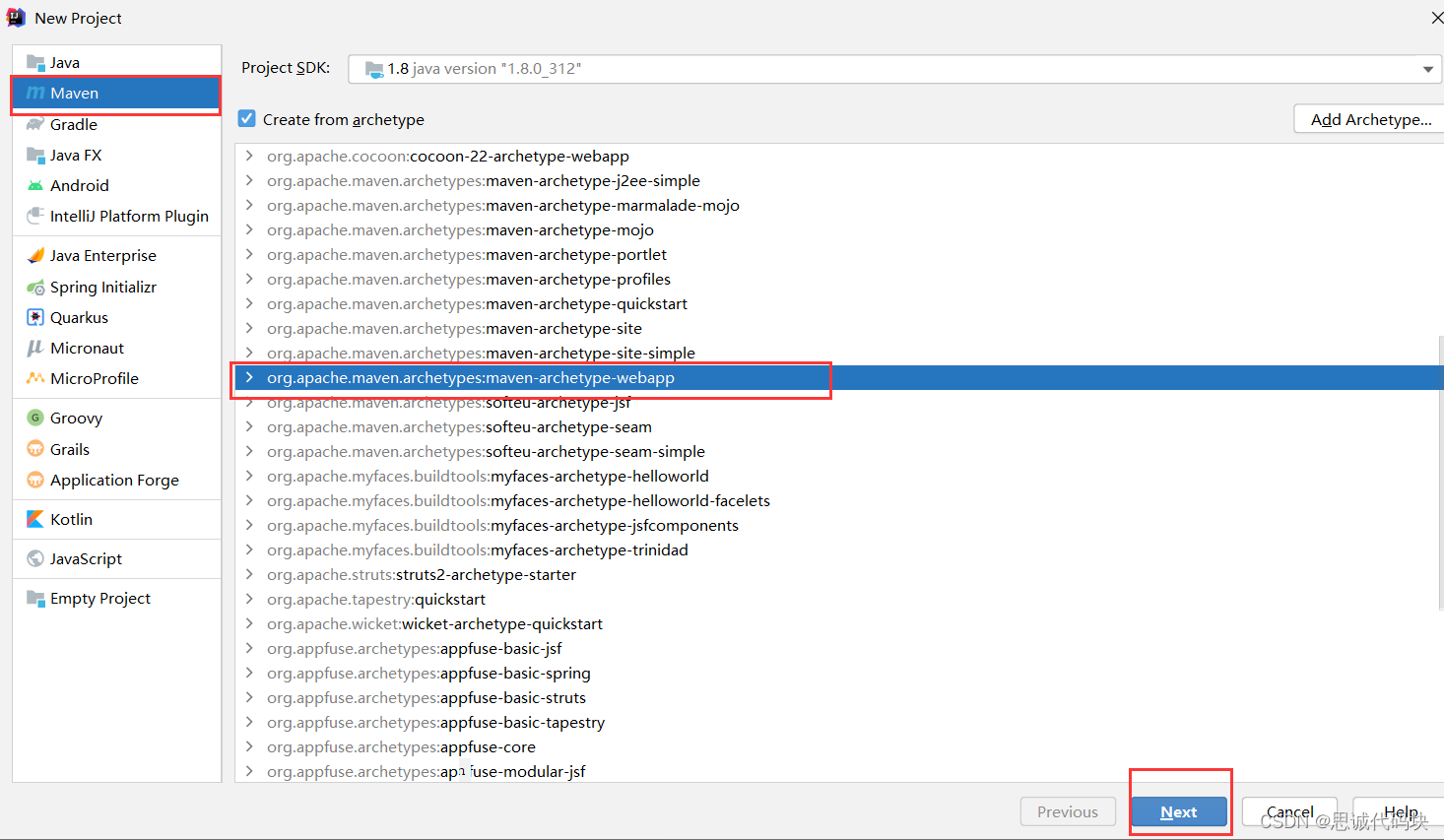This screenshot has width=1444, height=840.
Task: Select Spring Initializr project type
Action: coord(116,287)
